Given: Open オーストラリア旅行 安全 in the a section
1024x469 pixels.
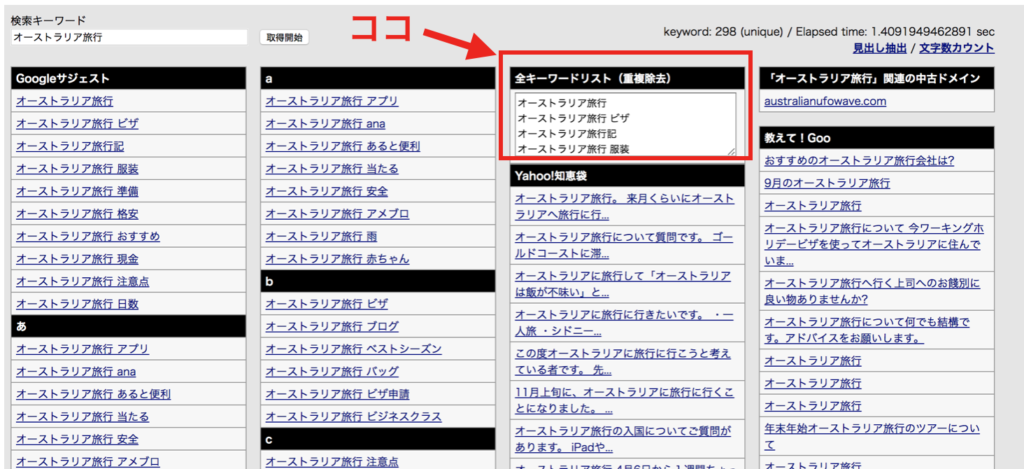Looking at the screenshot, I should [327, 191].
